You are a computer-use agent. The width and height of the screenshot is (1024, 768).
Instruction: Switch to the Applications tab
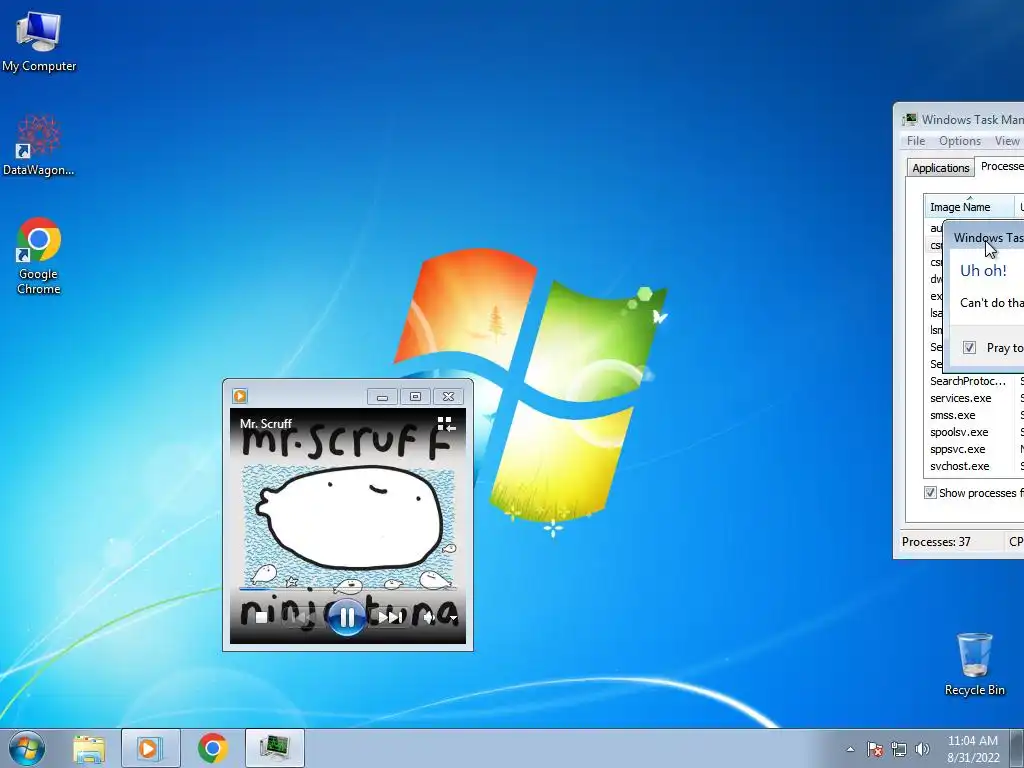(940, 168)
